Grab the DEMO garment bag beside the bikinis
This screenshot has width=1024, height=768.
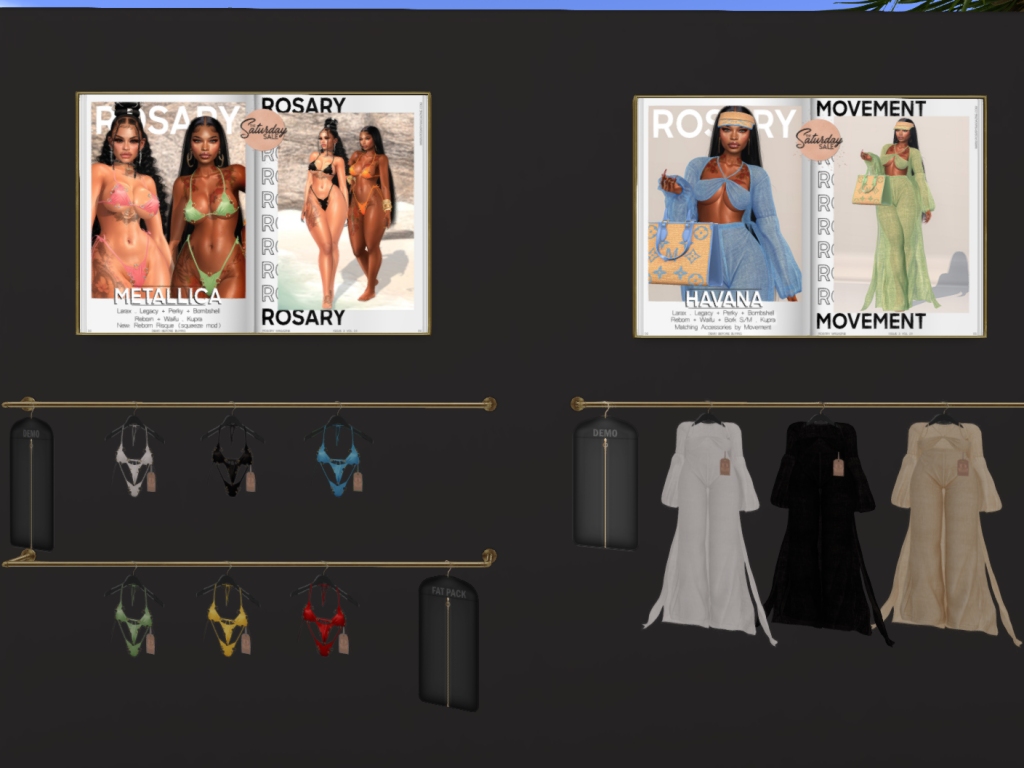click(31, 483)
